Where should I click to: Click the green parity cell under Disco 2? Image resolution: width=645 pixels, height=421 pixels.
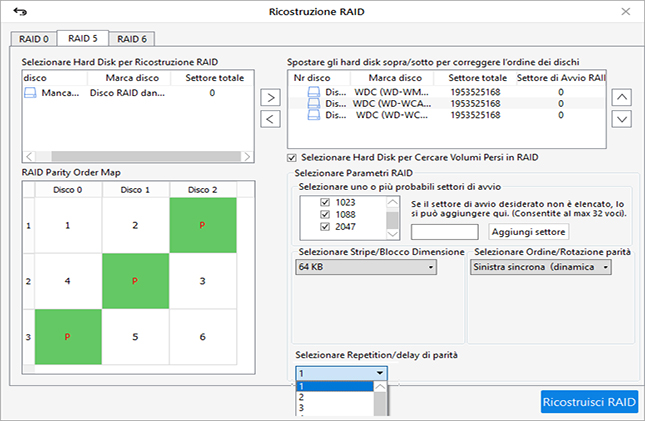point(203,225)
